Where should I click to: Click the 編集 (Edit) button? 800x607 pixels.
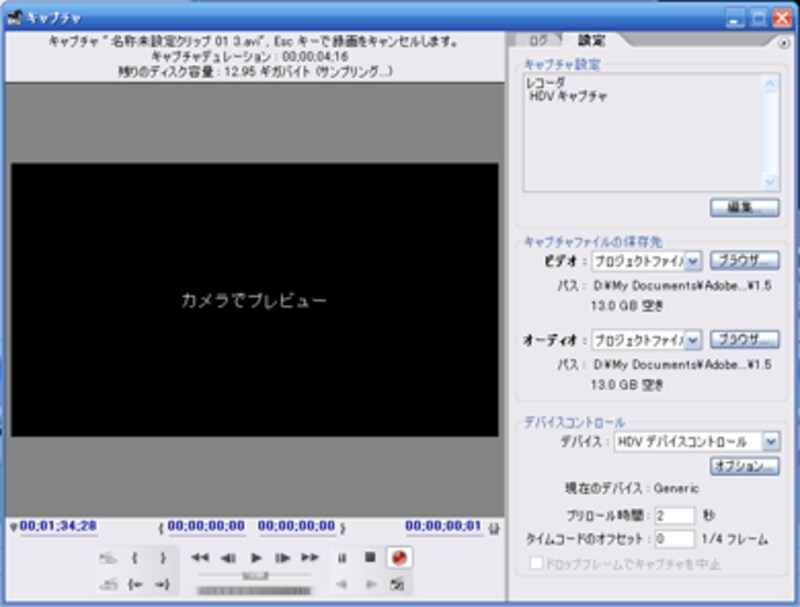point(744,208)
